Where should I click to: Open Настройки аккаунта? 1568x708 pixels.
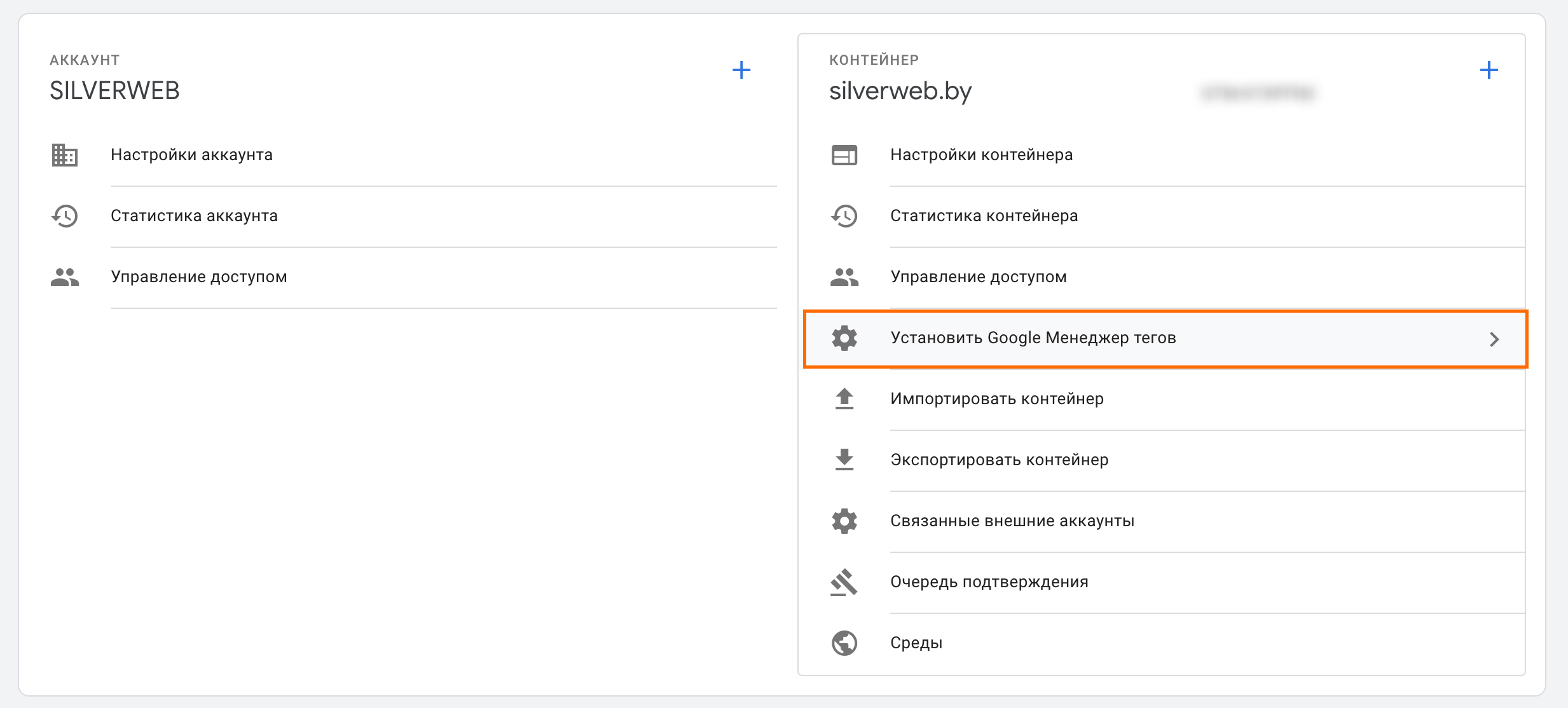coord(191,155)
